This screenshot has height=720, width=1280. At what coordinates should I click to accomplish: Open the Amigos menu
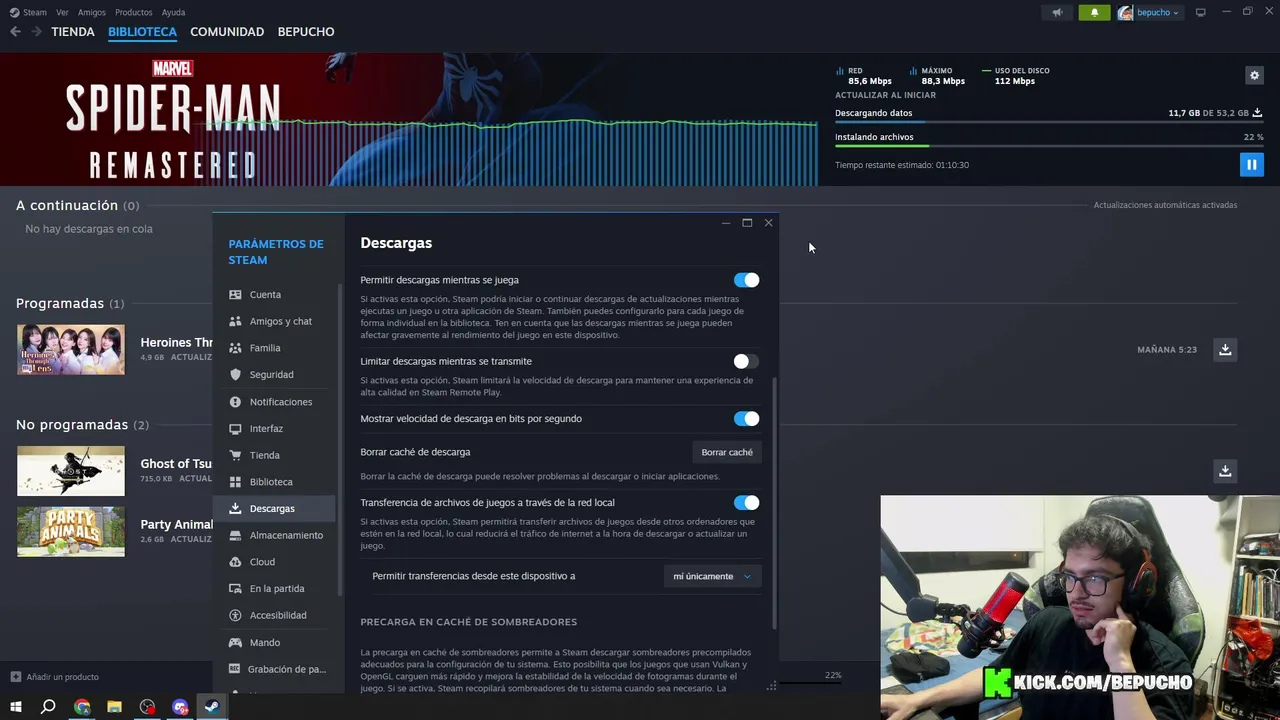click(92, 12)
